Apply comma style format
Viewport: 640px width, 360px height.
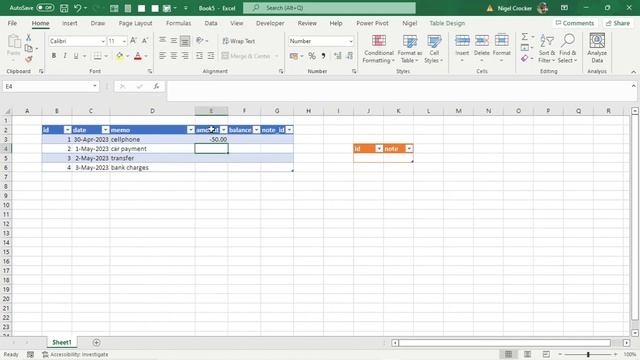(324, 56)
